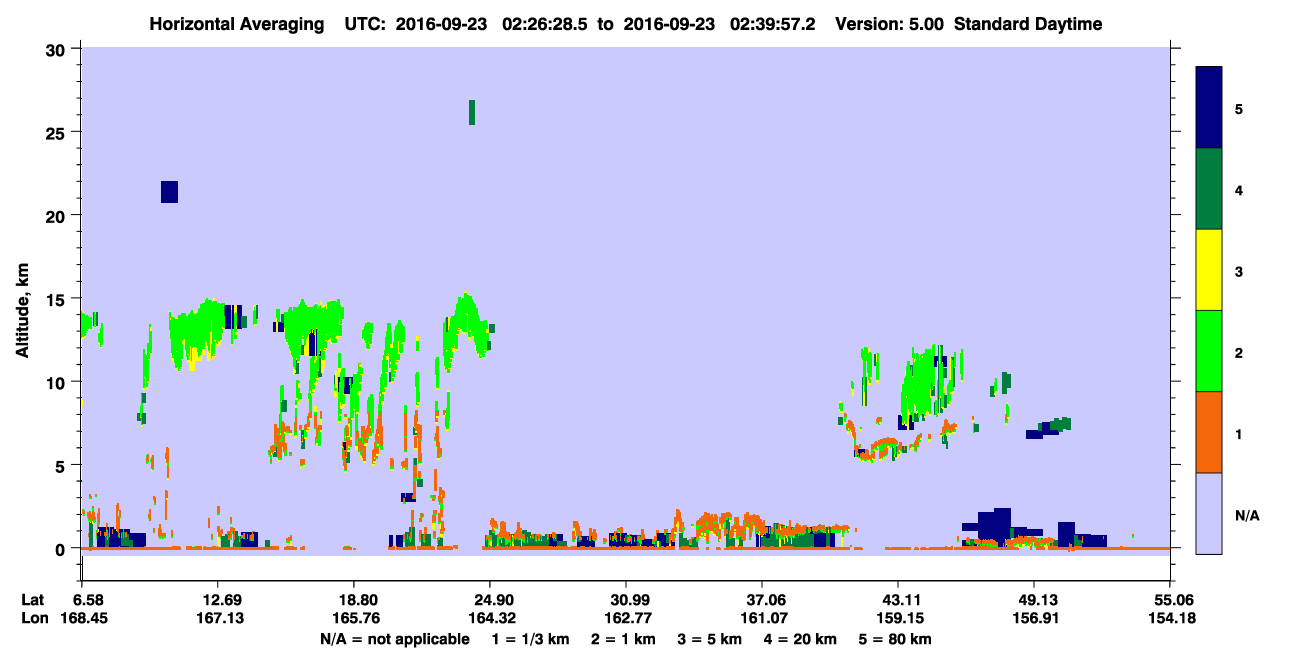The width and height of the screenshot is (1300, 667).
Task: Click longitude value 161.07
Action: coord(762,618)
